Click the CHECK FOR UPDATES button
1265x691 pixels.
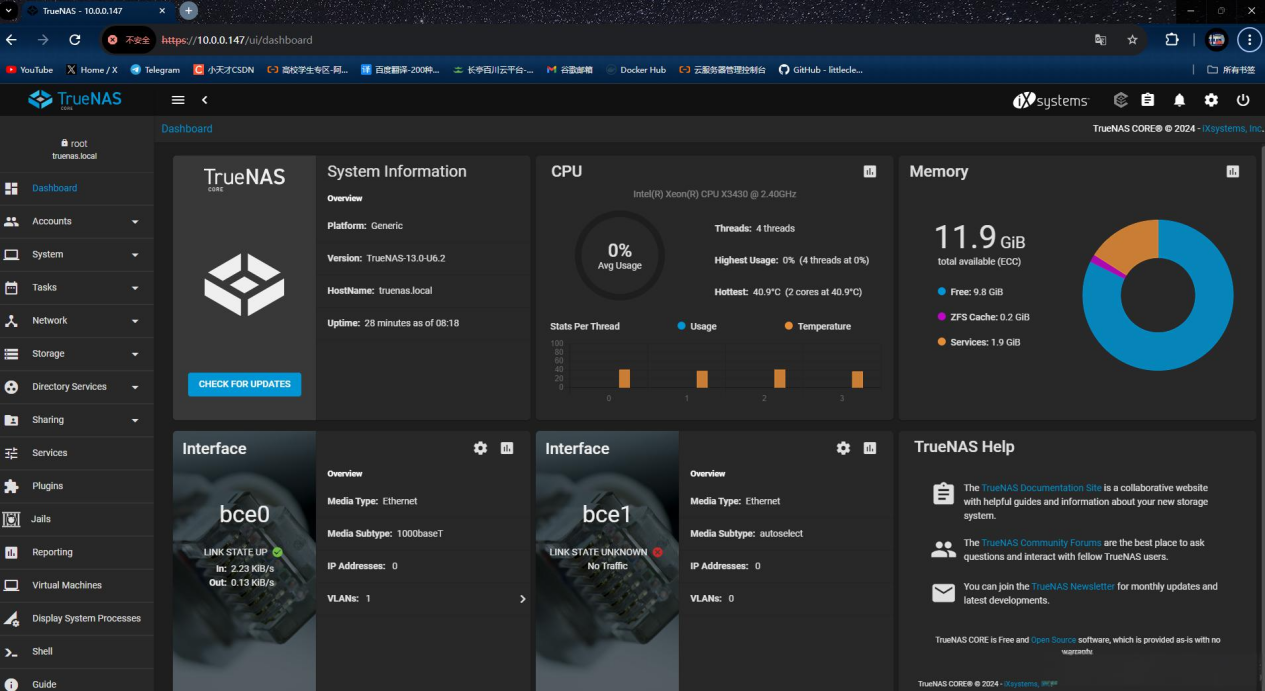point(244,384)
